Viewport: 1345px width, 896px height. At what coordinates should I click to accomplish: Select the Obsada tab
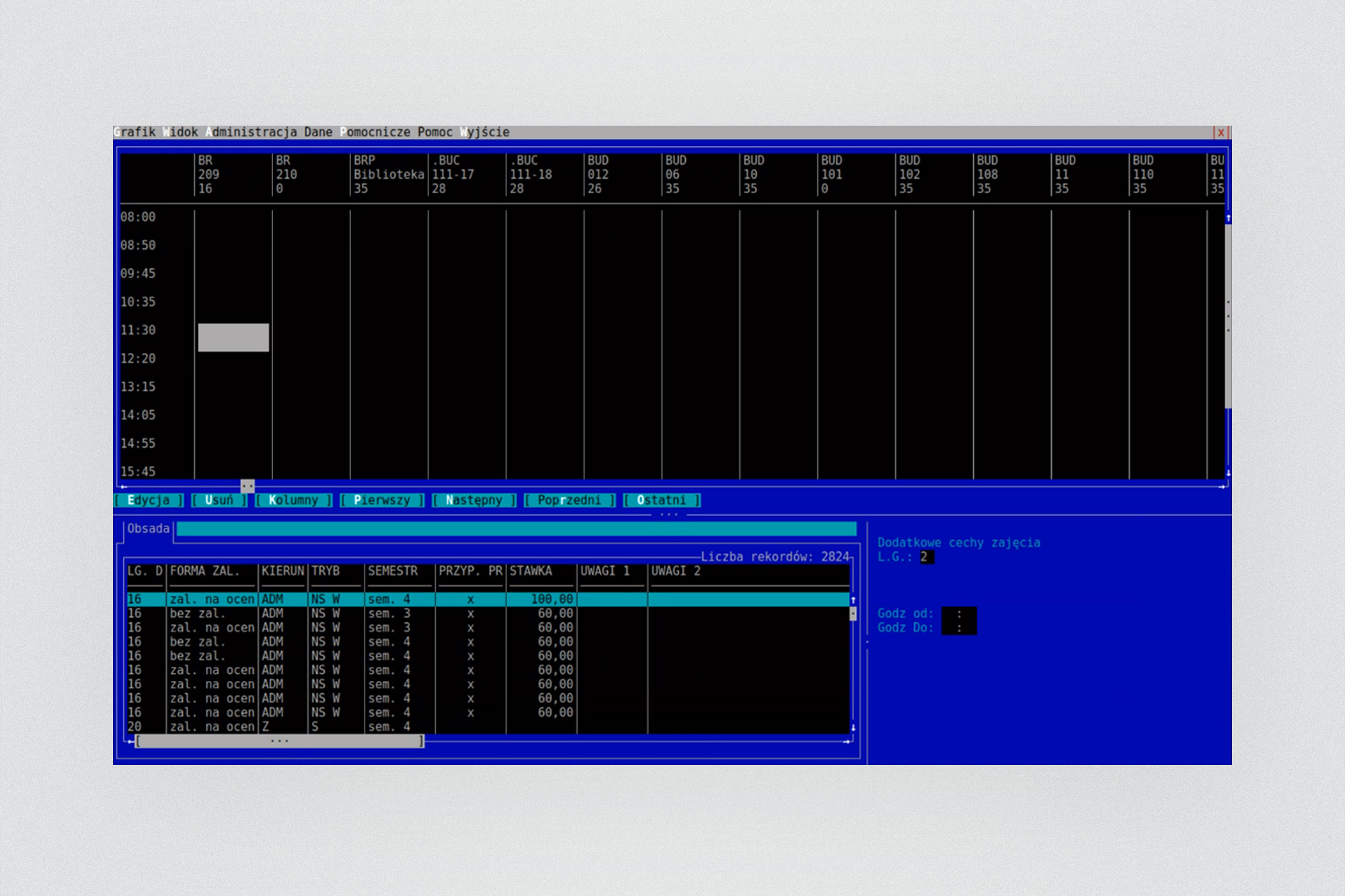coord(149,528)
